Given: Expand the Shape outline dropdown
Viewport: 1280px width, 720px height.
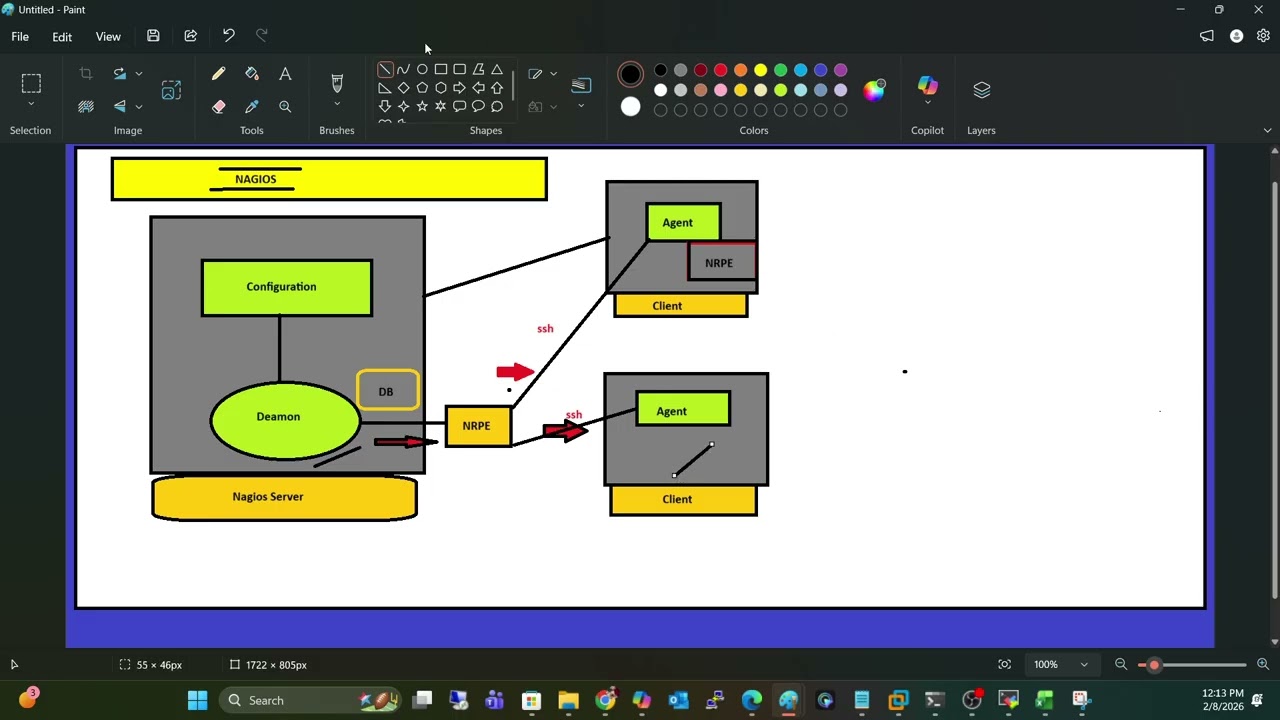Looking at the screenshot, I should coord(553,74).
